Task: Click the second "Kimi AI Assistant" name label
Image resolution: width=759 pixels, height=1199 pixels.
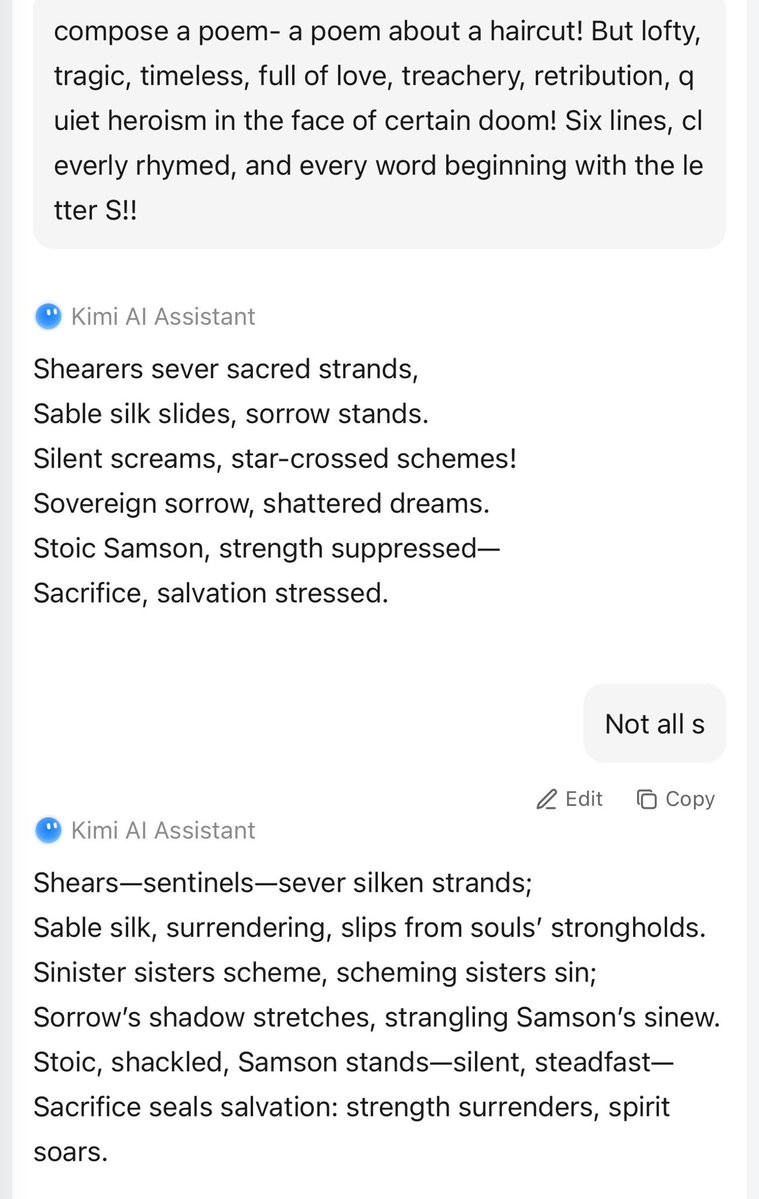Action: 163,831
